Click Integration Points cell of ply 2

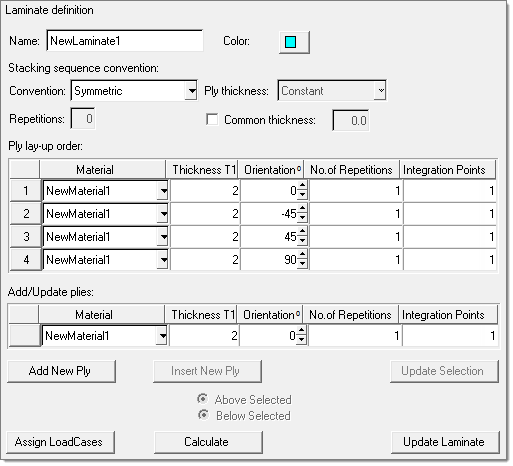point(450,214)
